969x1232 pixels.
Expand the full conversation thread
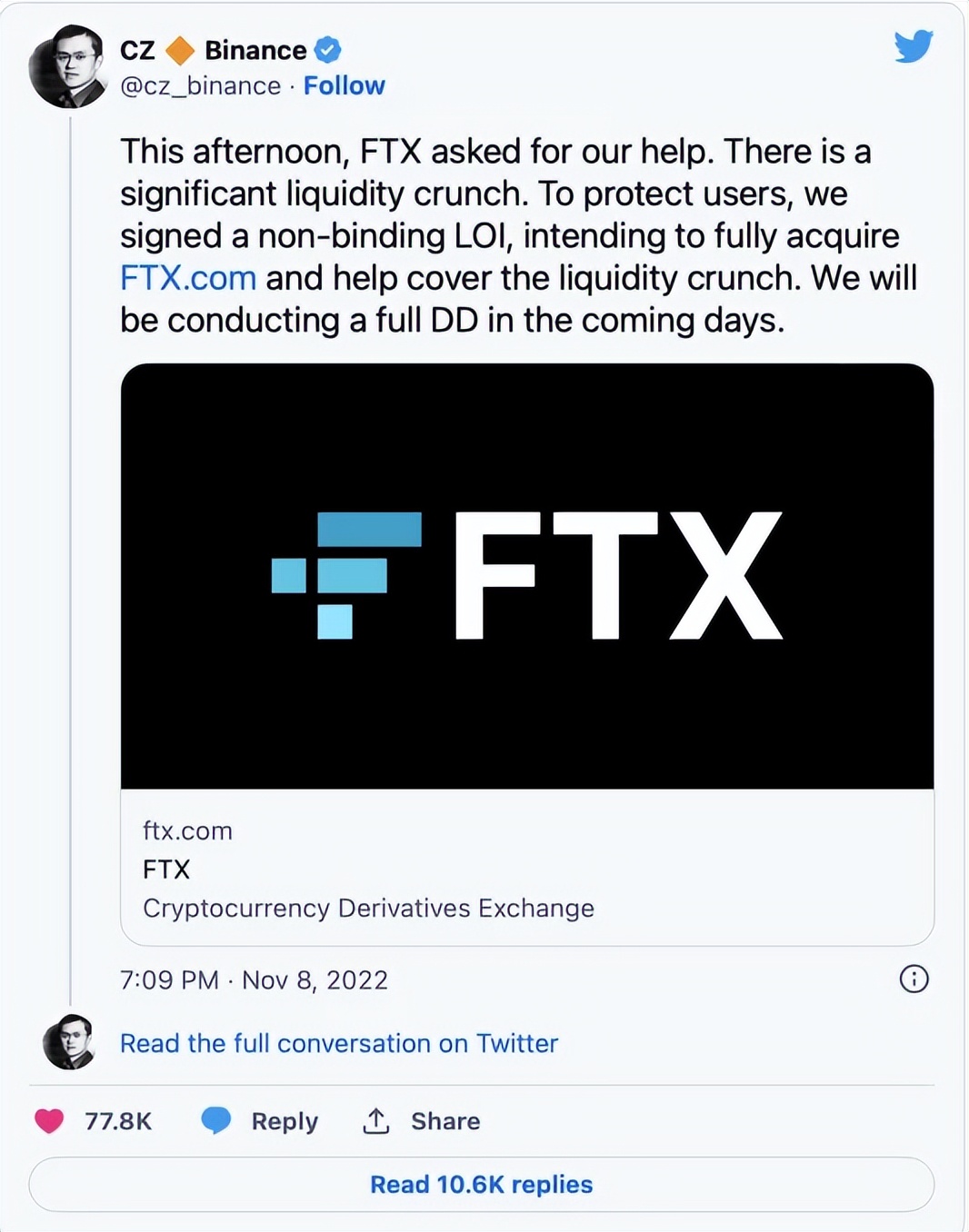338,1043
